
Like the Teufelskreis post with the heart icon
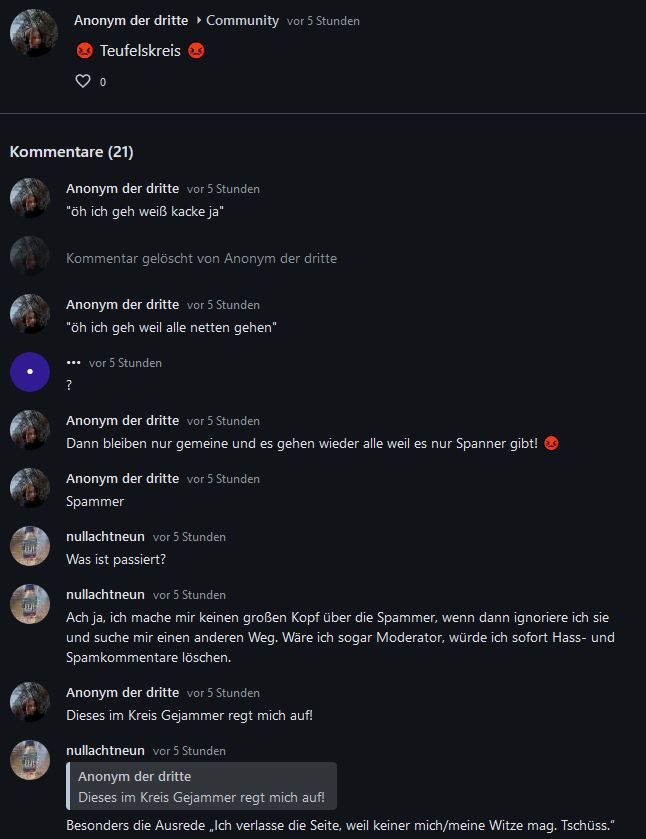[x=83, y=81]
